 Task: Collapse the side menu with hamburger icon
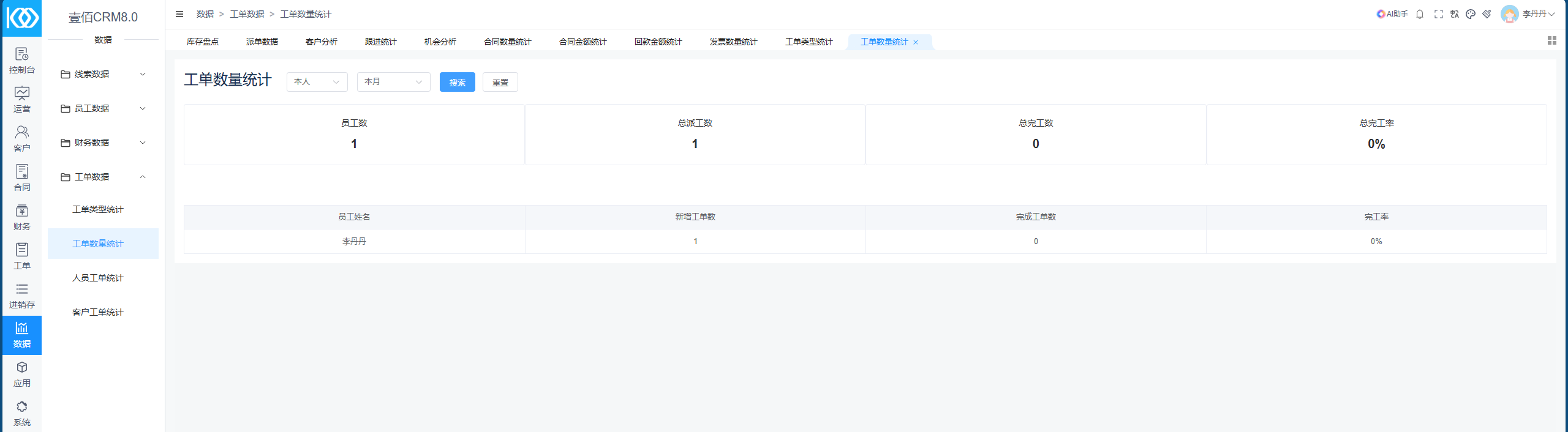(179, 14)
